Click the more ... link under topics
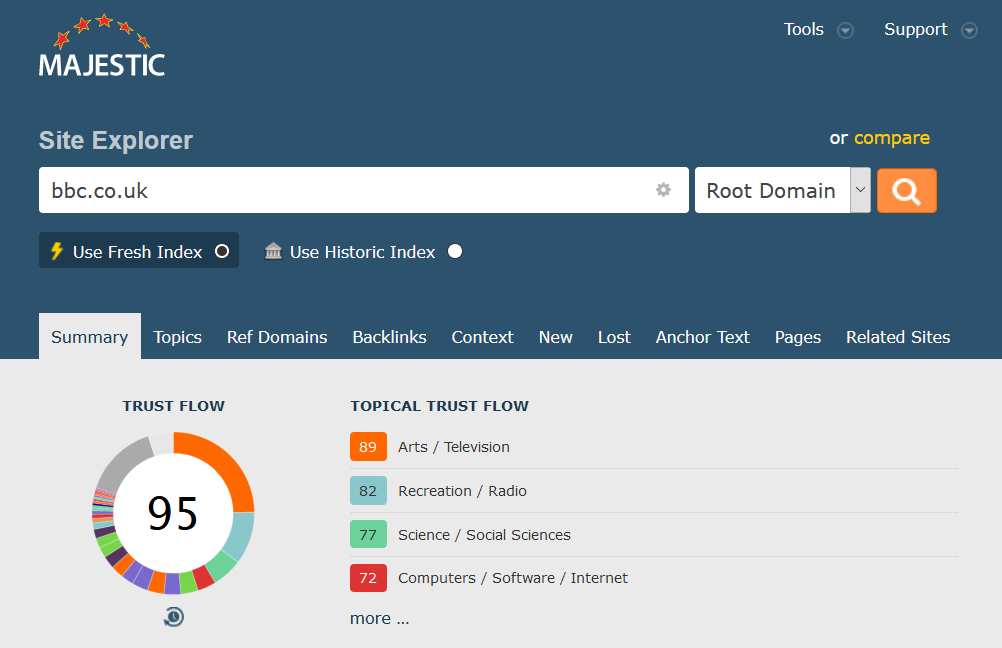Viewport: 1002px width, 648px height. [380, 618]
